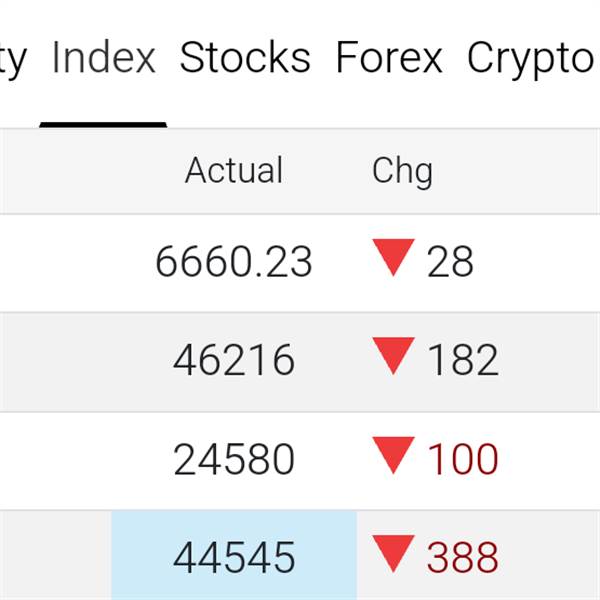This screenshot has width=600, height=600.
Task: Click the change value 28
Action: pos(450,263)
